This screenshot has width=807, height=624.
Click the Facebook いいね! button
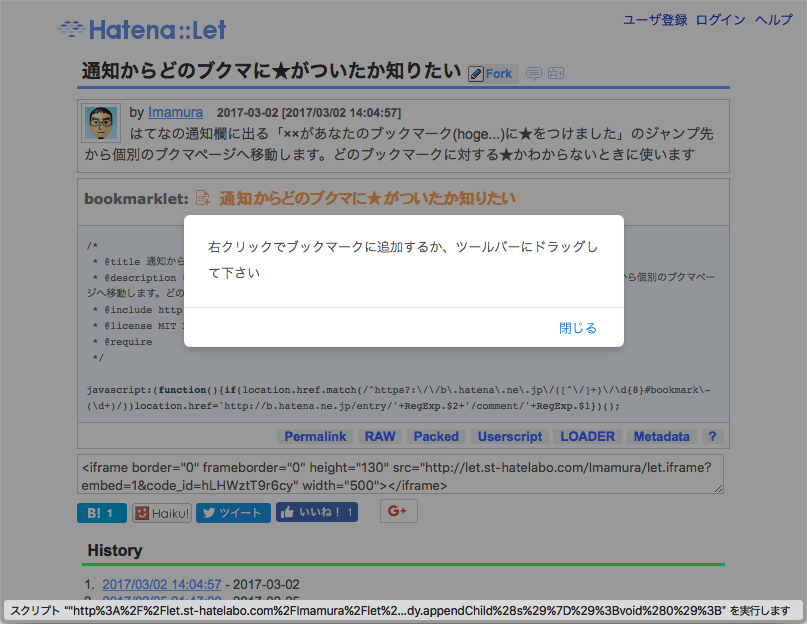pos(317,512)
